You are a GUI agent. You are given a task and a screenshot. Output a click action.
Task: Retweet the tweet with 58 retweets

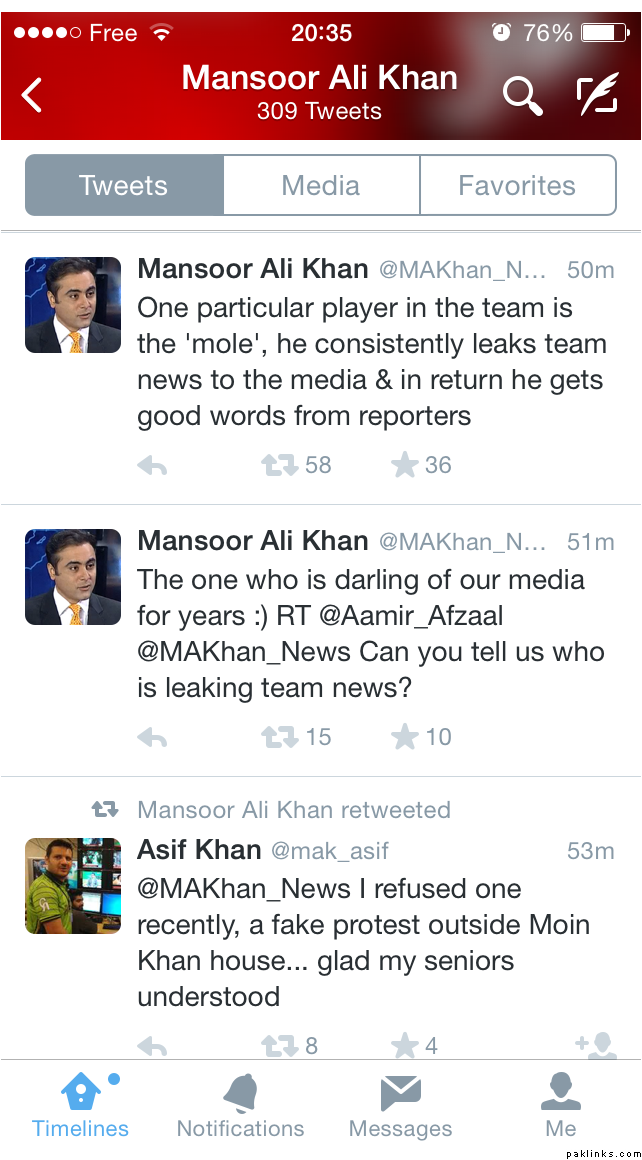(x=279, y=465)
